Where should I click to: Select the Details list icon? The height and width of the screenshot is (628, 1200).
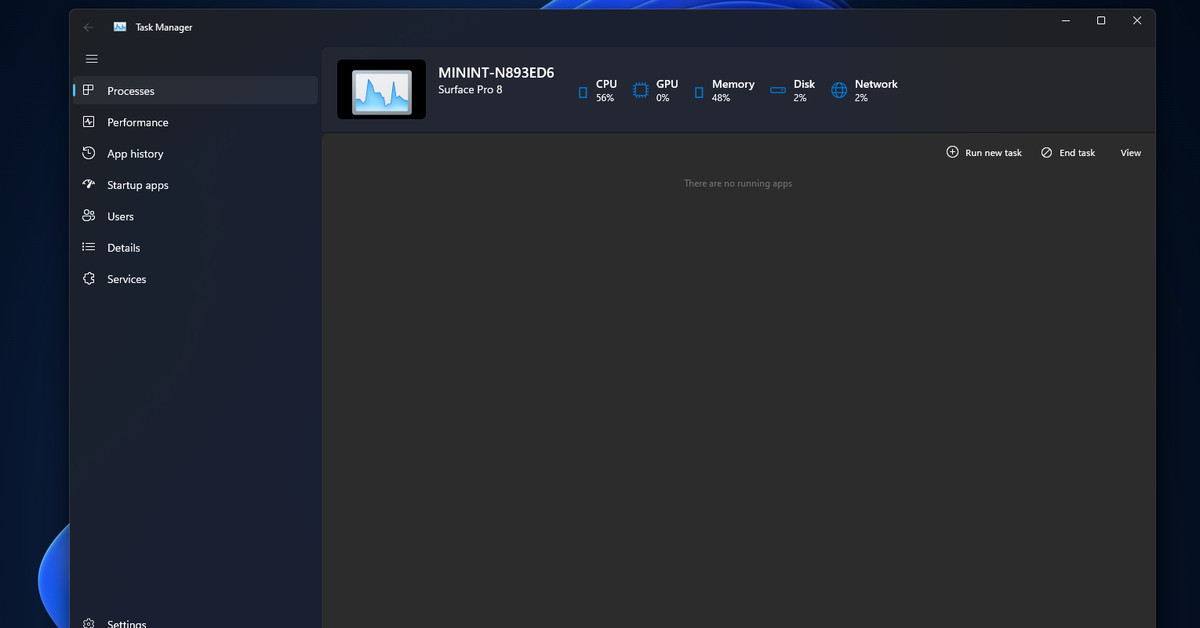89,248
